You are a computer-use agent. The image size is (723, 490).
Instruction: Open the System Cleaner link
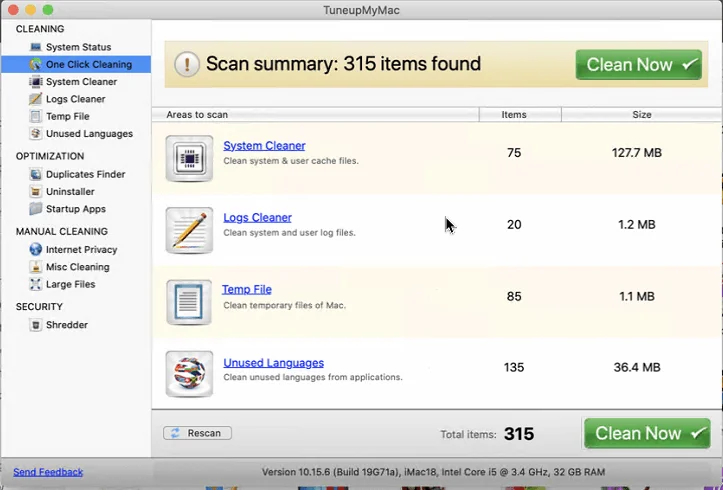tap(264, 146)
